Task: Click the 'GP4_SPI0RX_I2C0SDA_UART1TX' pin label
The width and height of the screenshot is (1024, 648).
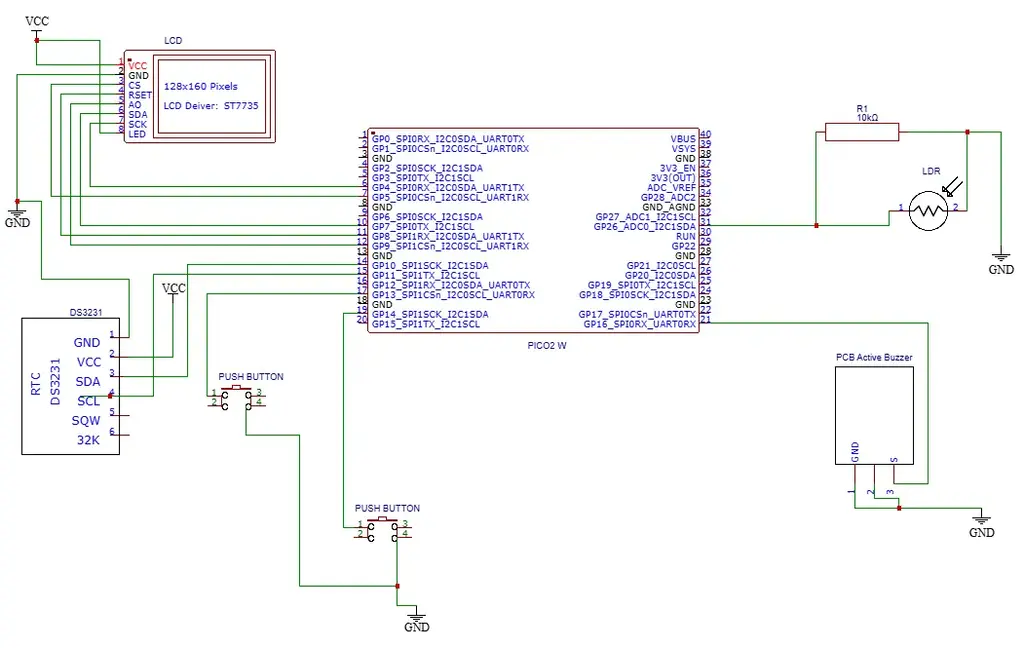Action: coord(448,187)
